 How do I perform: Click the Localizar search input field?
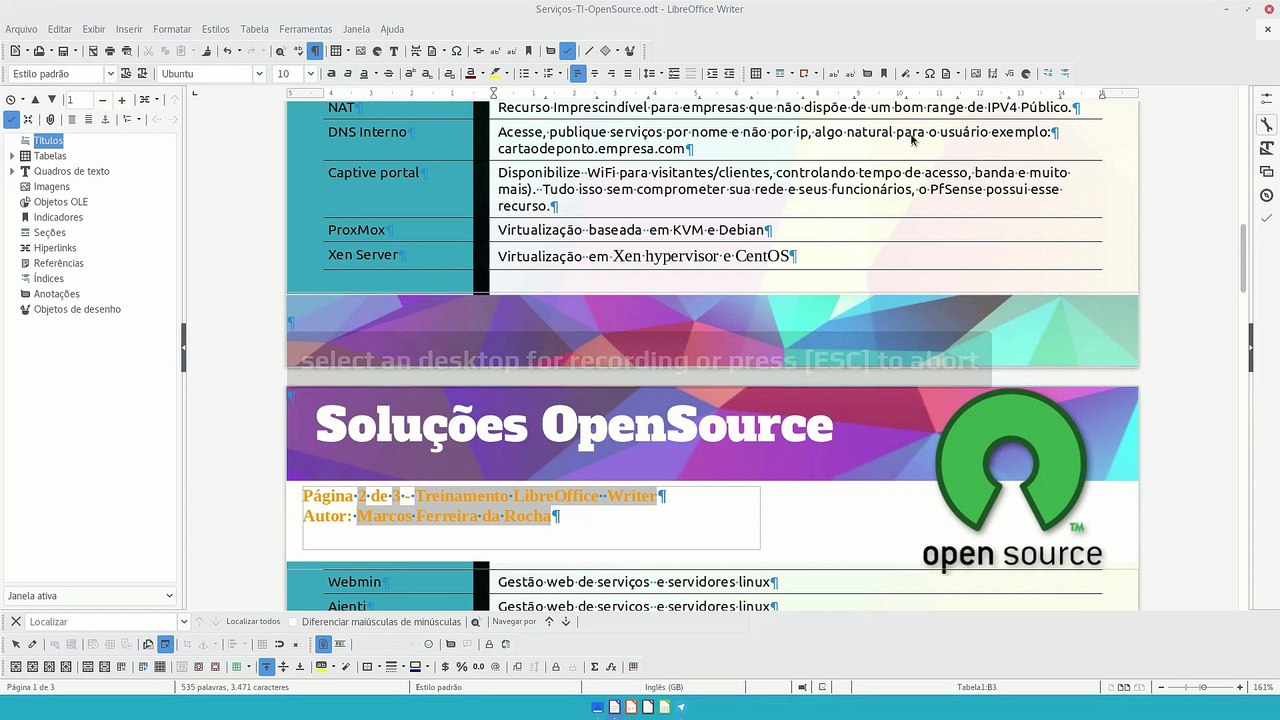click(x=103, y=622)
